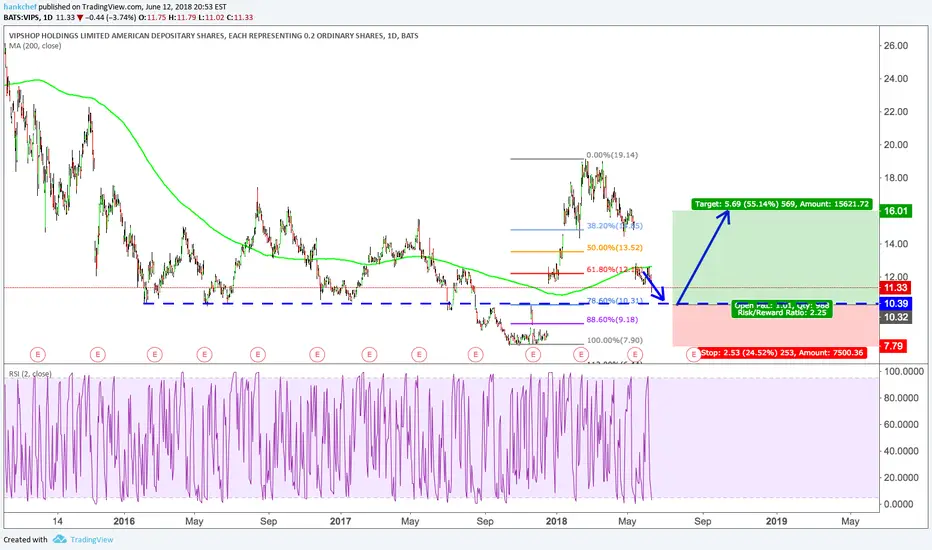Click the 24.00 price axis label

point(896,78)
